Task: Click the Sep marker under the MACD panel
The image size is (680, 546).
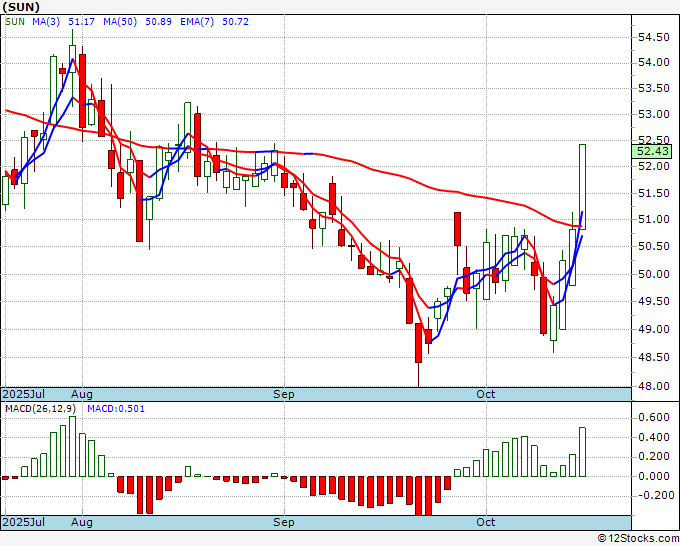Action: pos(285,523)
